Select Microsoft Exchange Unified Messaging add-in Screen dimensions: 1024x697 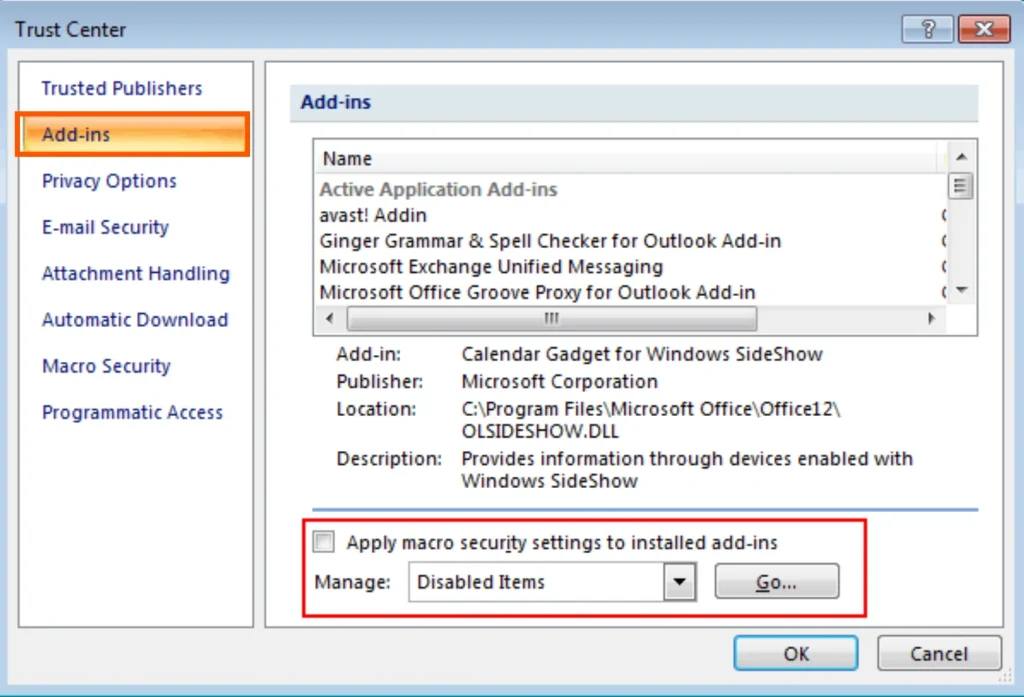pos(490,267)
